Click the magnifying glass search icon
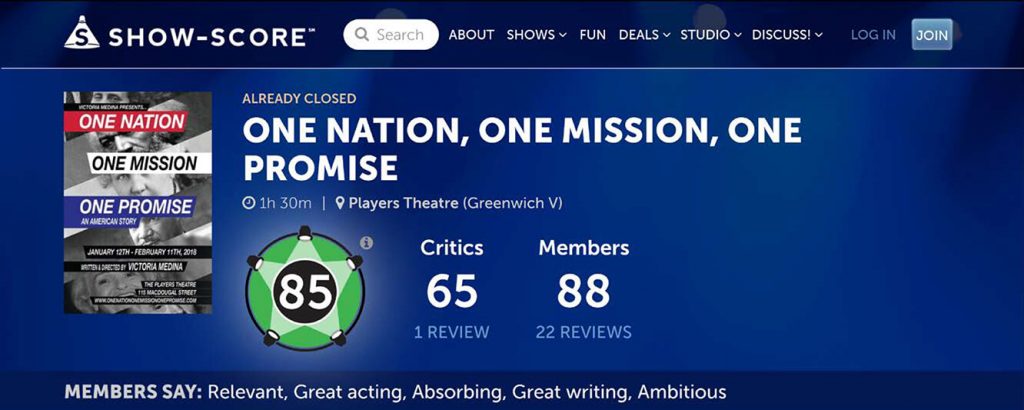 tap(362, 35)
